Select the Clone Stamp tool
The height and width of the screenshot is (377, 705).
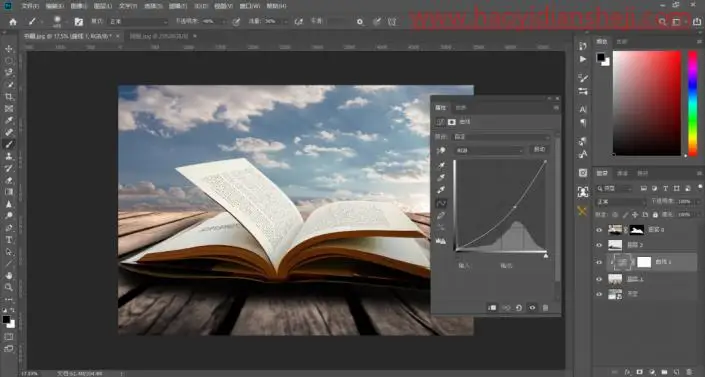9,156
